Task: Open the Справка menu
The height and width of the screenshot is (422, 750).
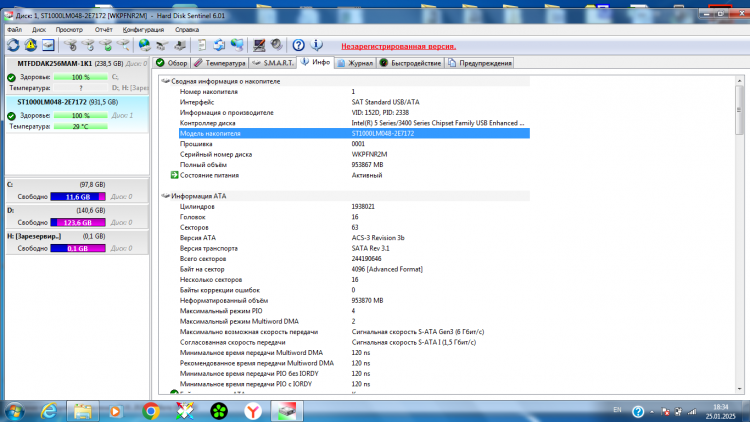Action: pos(187,30)
